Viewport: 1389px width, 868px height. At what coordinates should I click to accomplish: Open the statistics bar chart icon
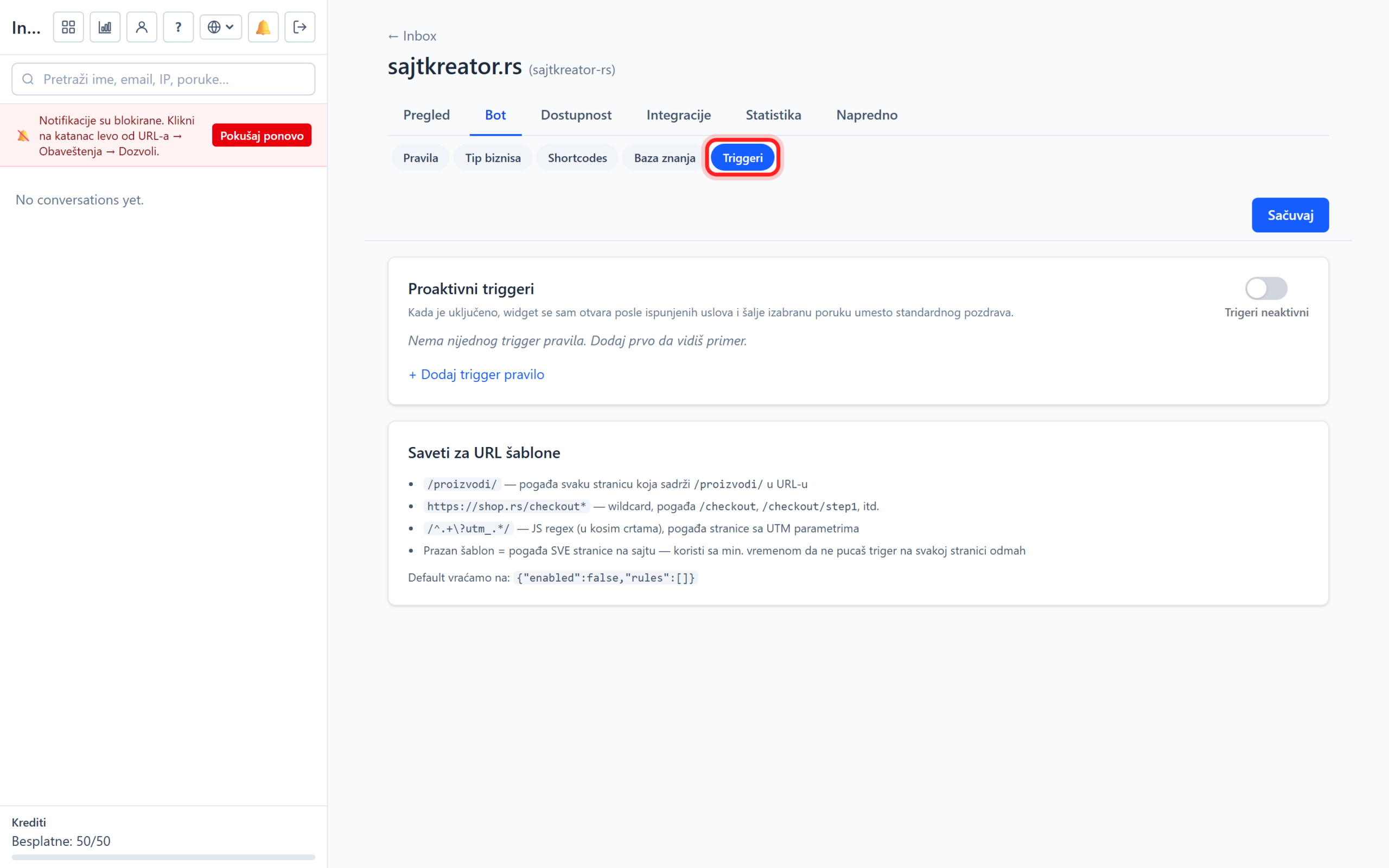(105, 27)
